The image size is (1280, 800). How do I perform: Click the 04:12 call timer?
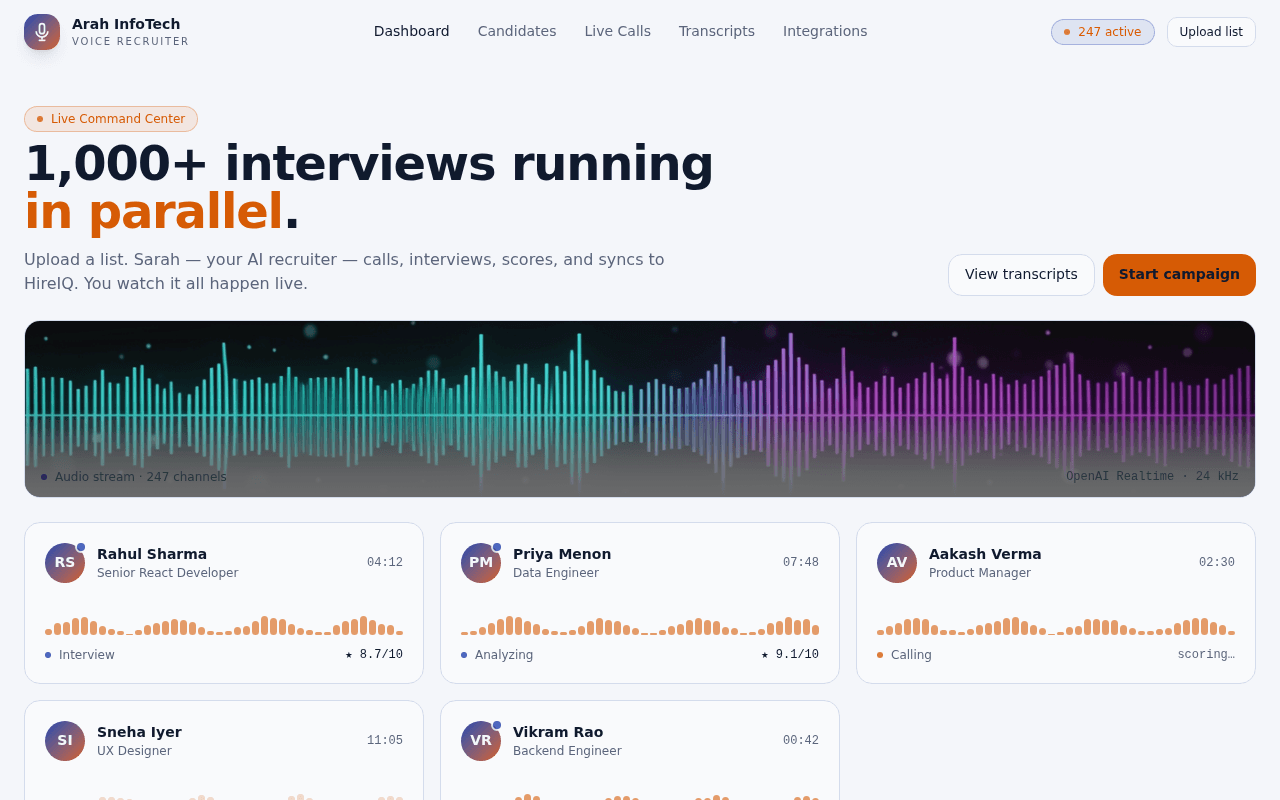(x=385, y=562)
